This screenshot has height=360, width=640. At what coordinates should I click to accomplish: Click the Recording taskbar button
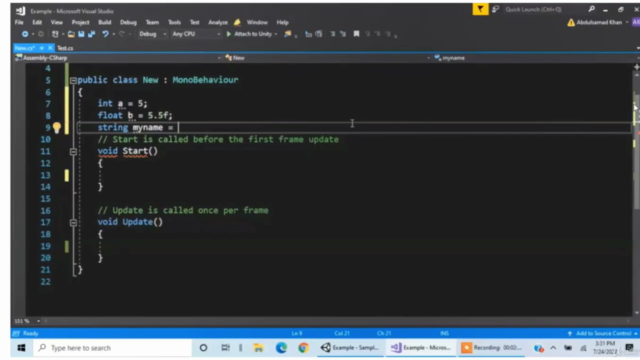click(x=491, y=348)
